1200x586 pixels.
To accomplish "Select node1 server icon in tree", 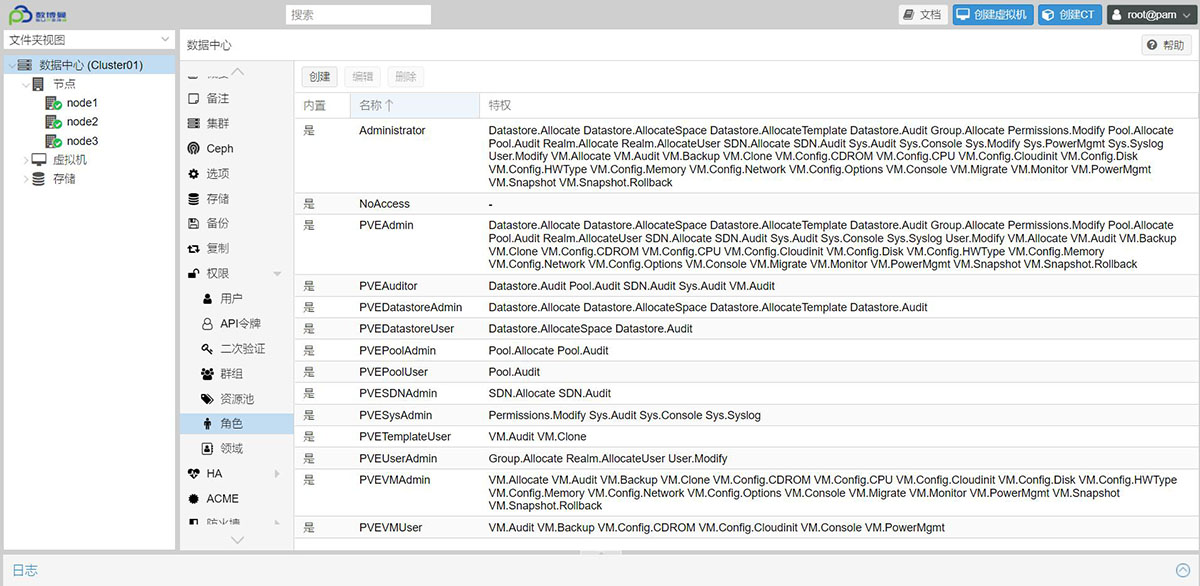I will (x=54, y=103).
